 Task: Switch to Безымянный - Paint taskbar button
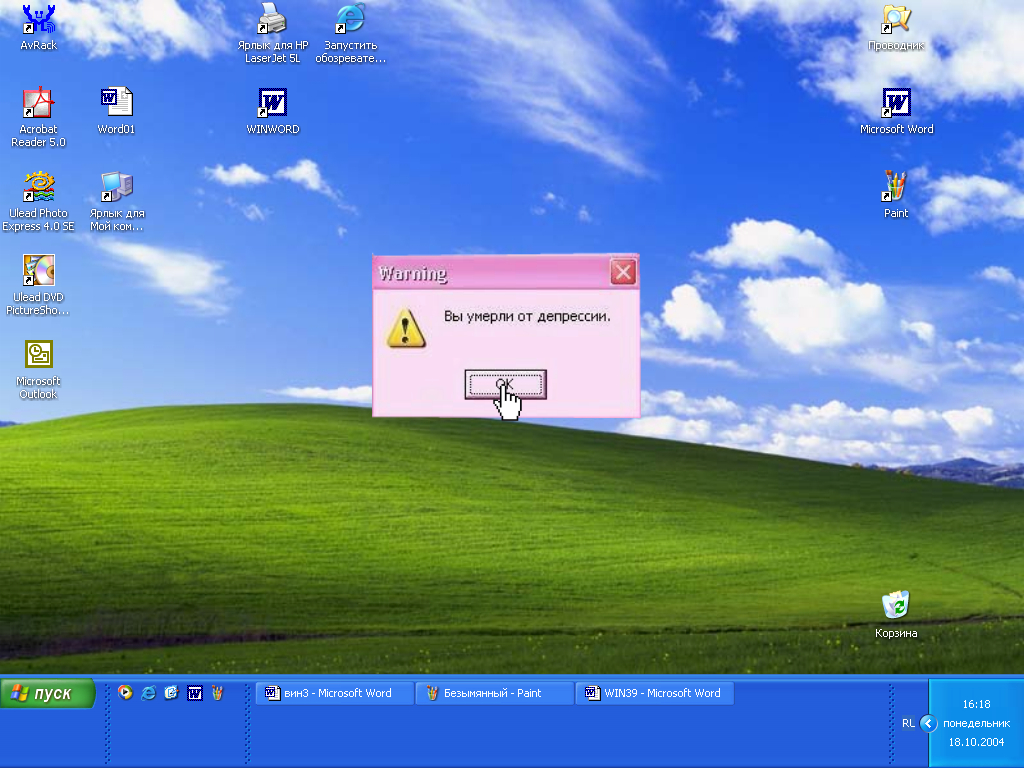(494, 693)
